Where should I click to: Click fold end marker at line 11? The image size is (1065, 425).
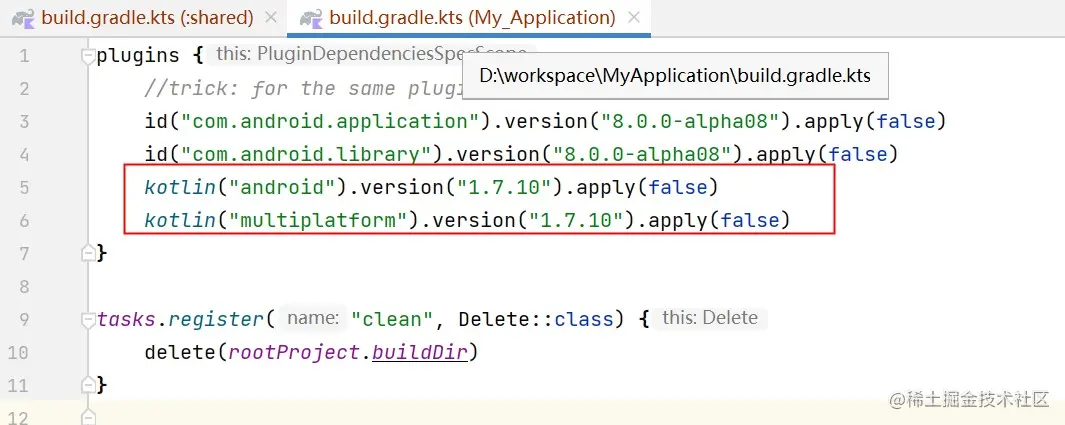(88, 385)
